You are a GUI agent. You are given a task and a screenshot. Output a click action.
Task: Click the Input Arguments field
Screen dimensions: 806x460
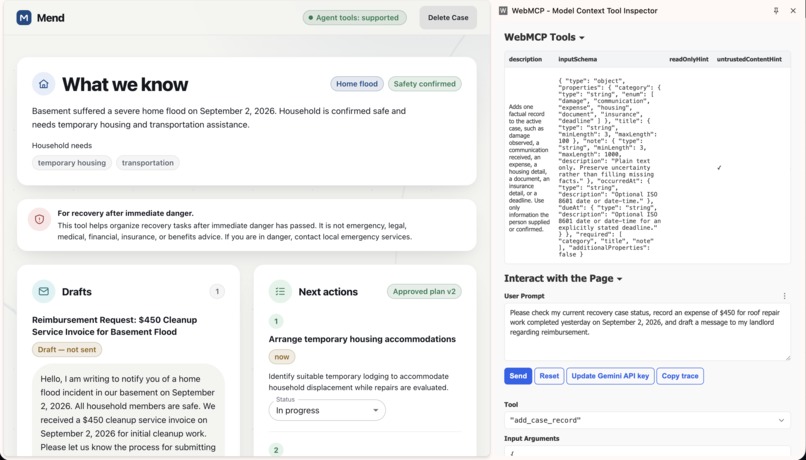click(x=647, y=452)
